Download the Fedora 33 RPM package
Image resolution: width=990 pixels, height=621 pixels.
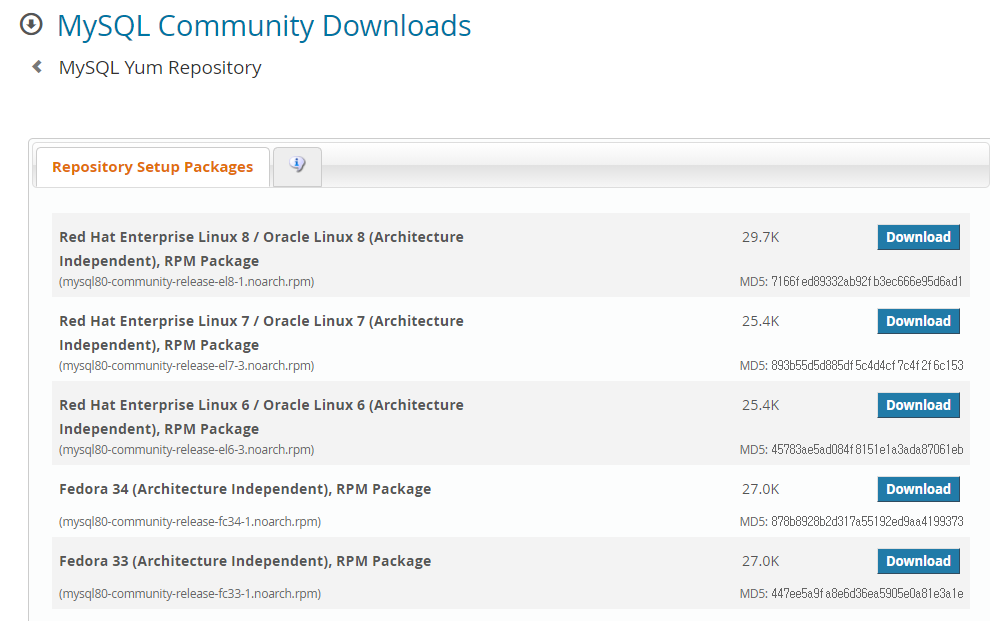coord(918,561)
